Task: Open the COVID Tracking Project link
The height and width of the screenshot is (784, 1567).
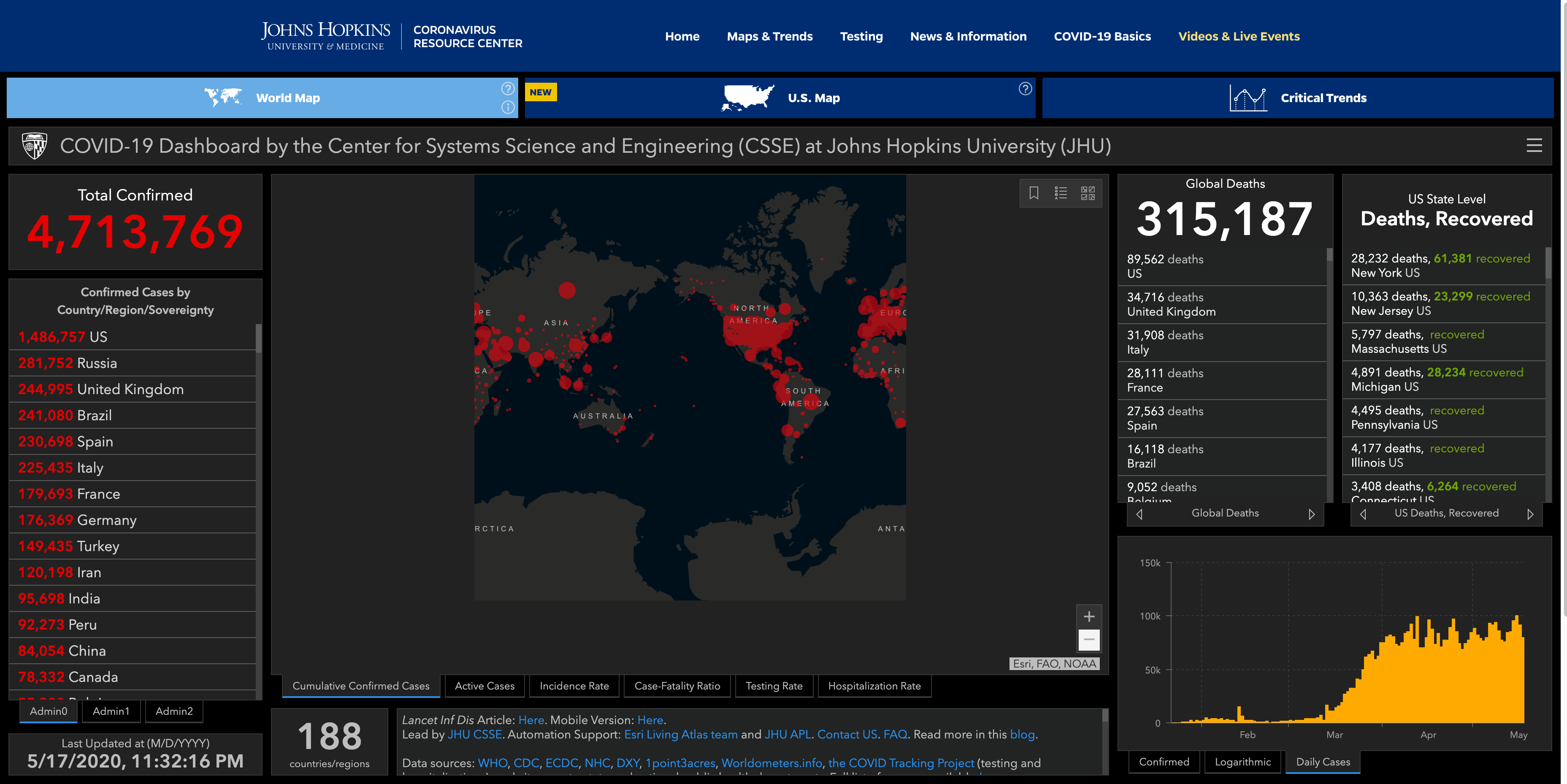Action: [901, 763]
